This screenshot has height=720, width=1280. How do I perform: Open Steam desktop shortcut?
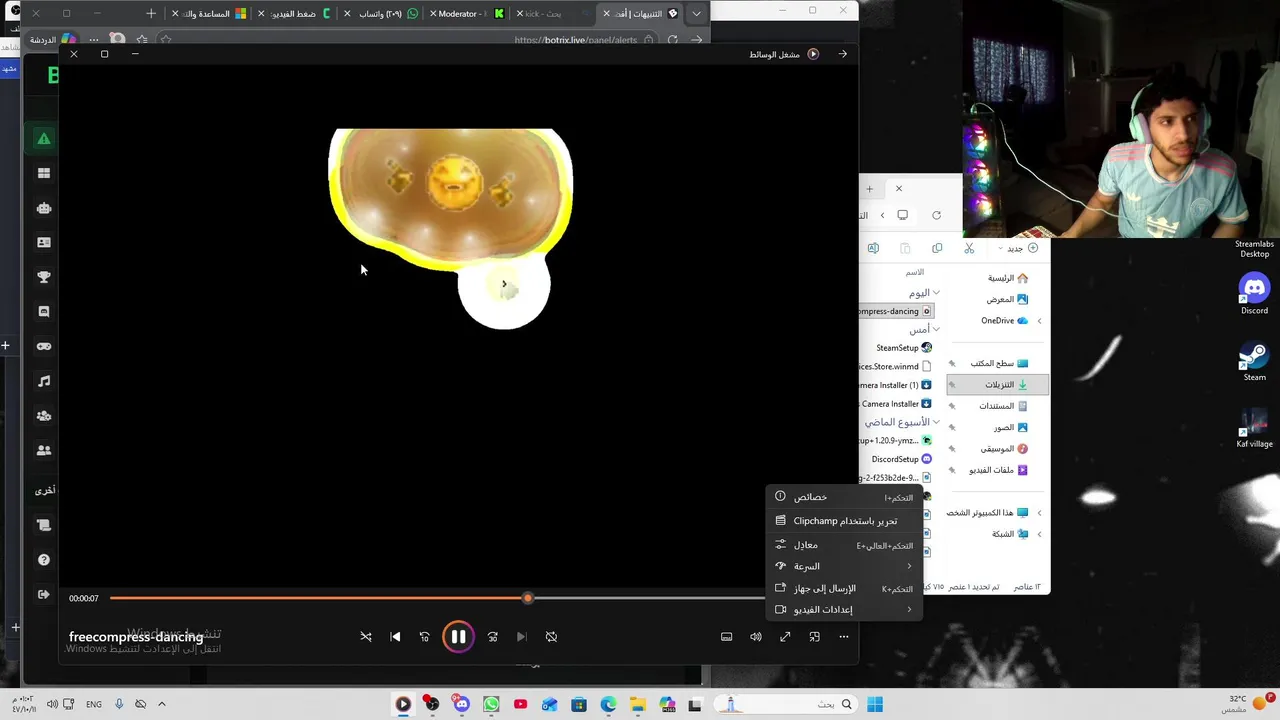click(x=1254, y=362)
